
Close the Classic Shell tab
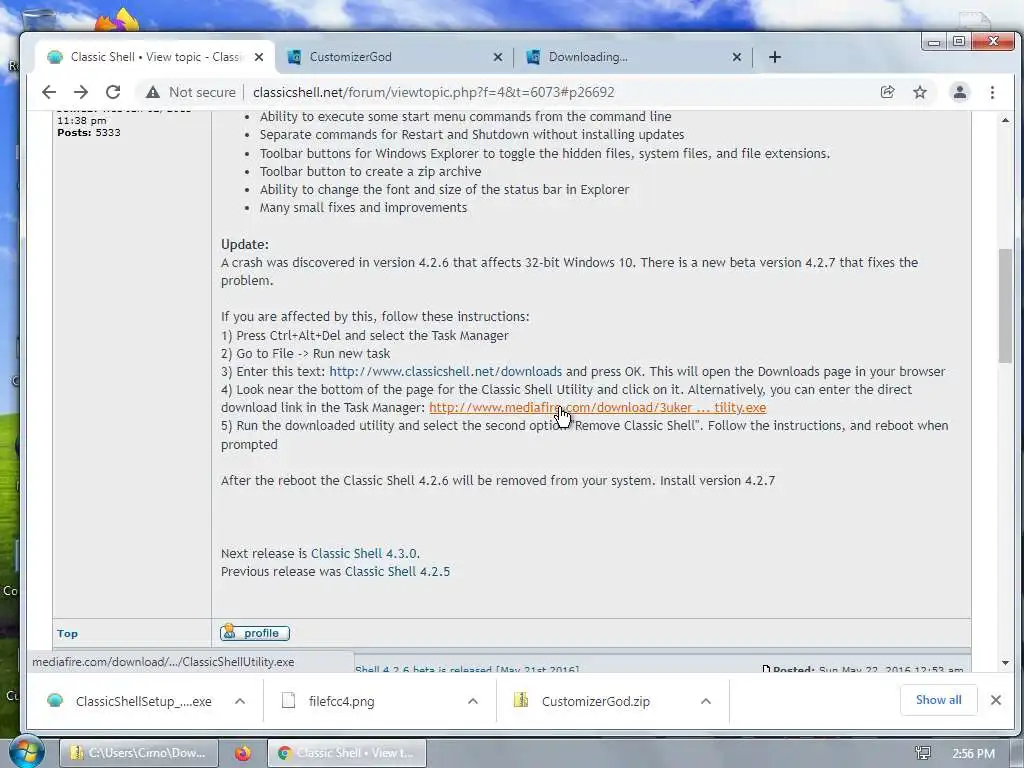(259, 57)
